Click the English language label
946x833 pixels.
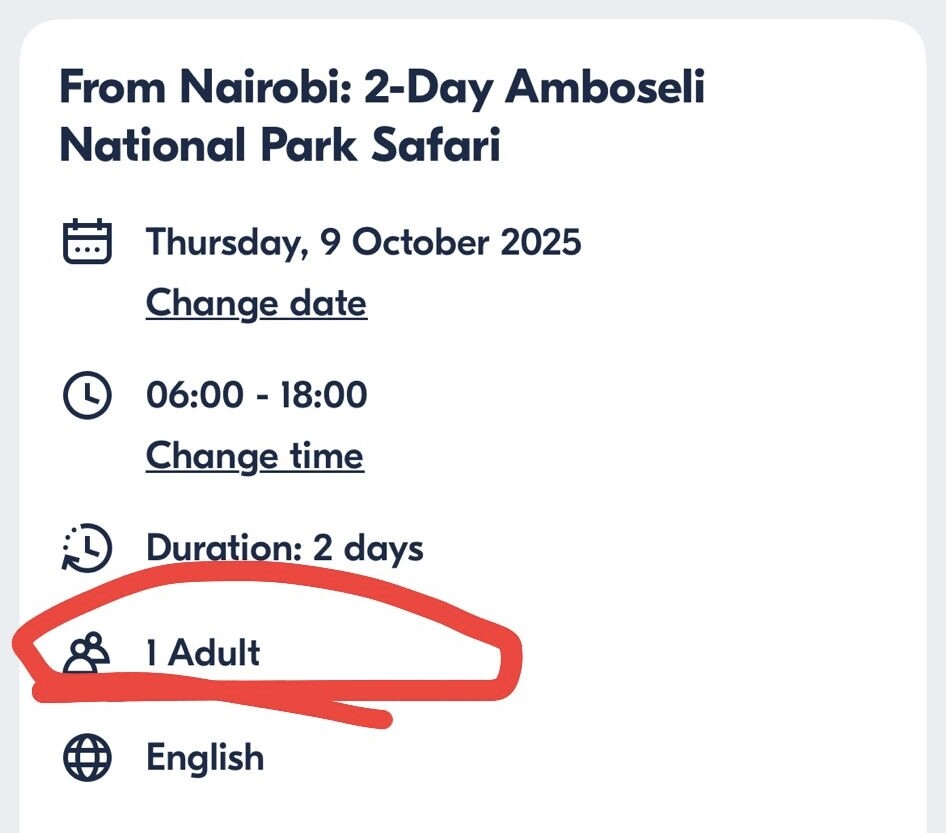point(205,758)
